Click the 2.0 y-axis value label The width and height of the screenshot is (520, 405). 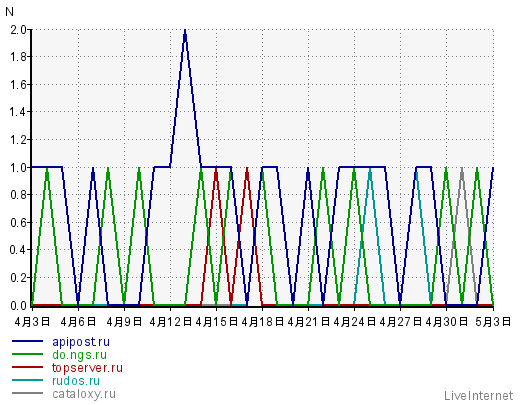click(18, 30)
